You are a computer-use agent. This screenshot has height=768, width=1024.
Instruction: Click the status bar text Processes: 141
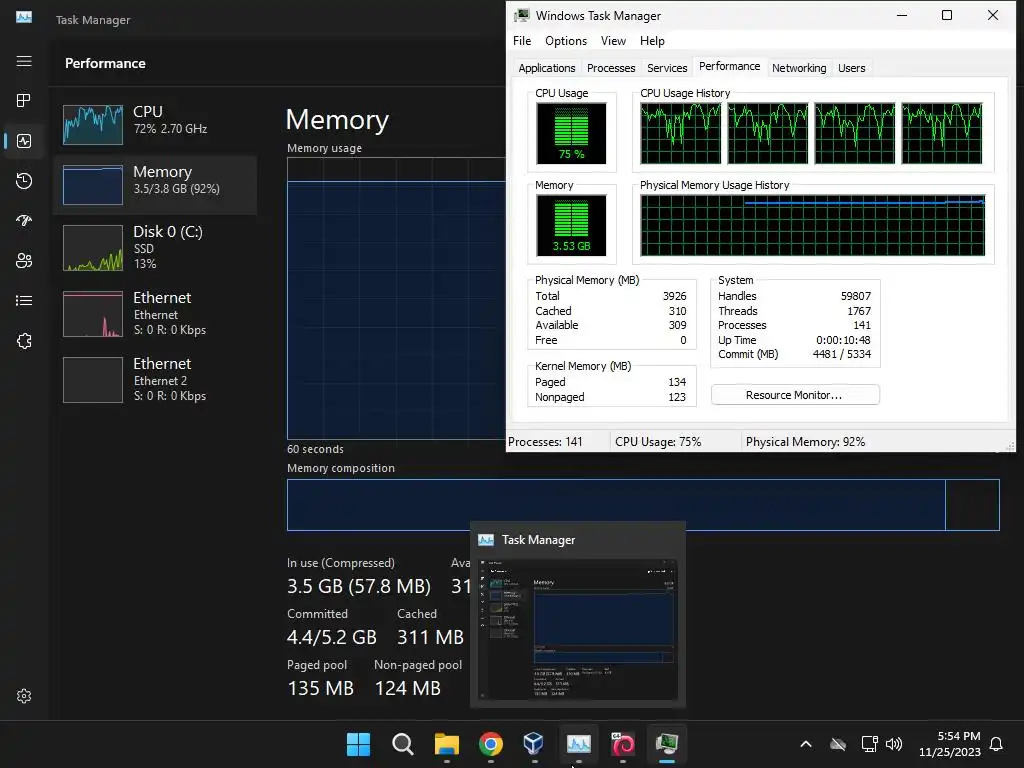point(545,442)
